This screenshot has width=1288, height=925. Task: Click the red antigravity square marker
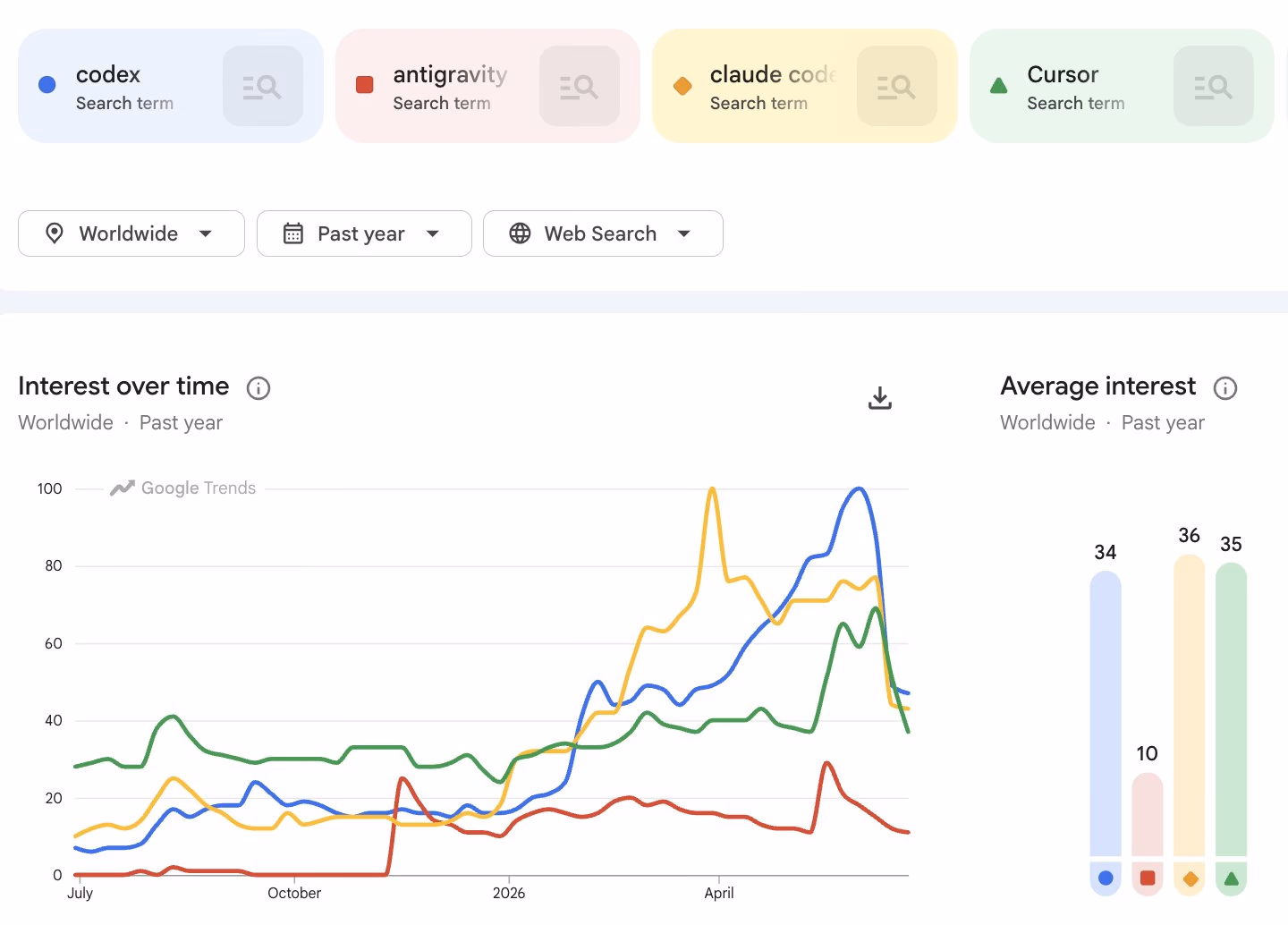click(365, 85)
